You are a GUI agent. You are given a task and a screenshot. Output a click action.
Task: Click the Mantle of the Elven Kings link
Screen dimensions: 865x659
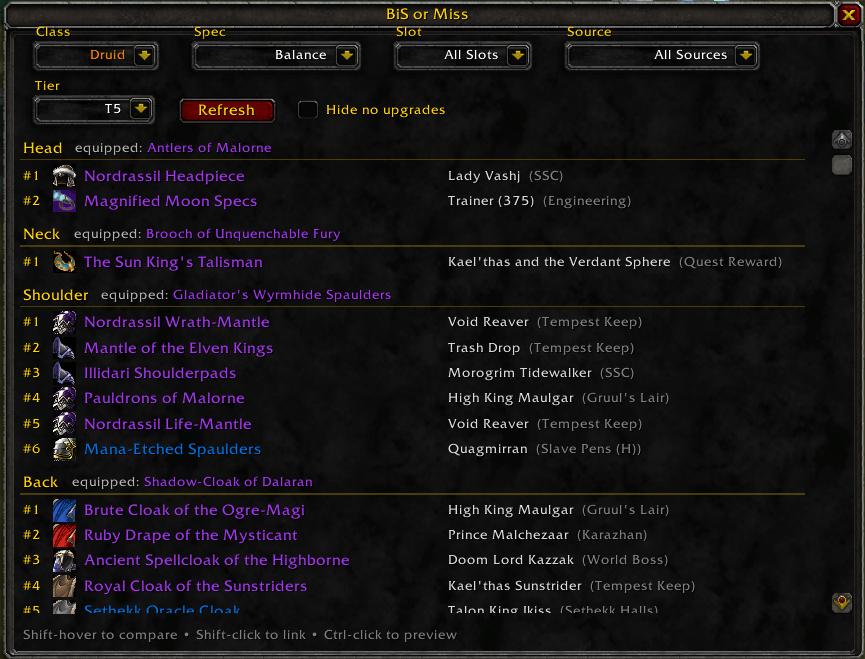pos(178,348)
